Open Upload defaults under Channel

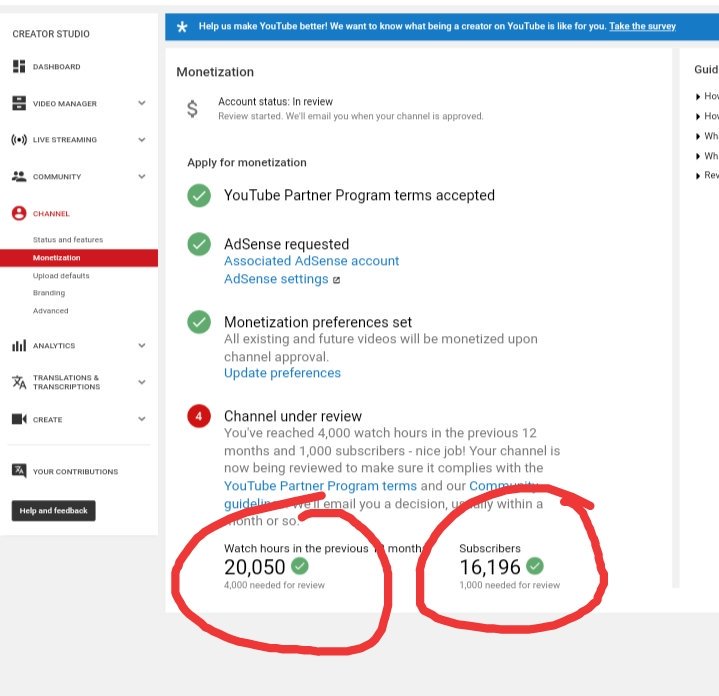[61, 276]
